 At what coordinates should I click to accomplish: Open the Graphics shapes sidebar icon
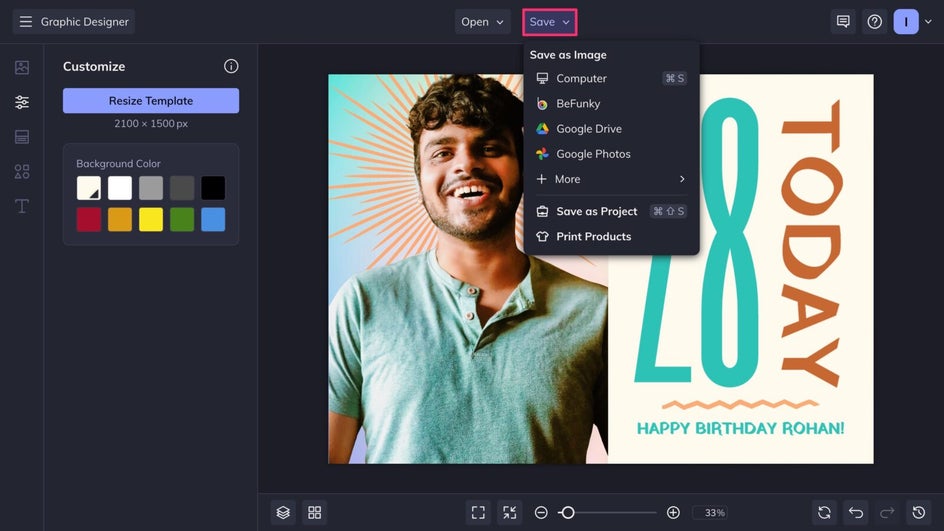[x=22, y=172]
